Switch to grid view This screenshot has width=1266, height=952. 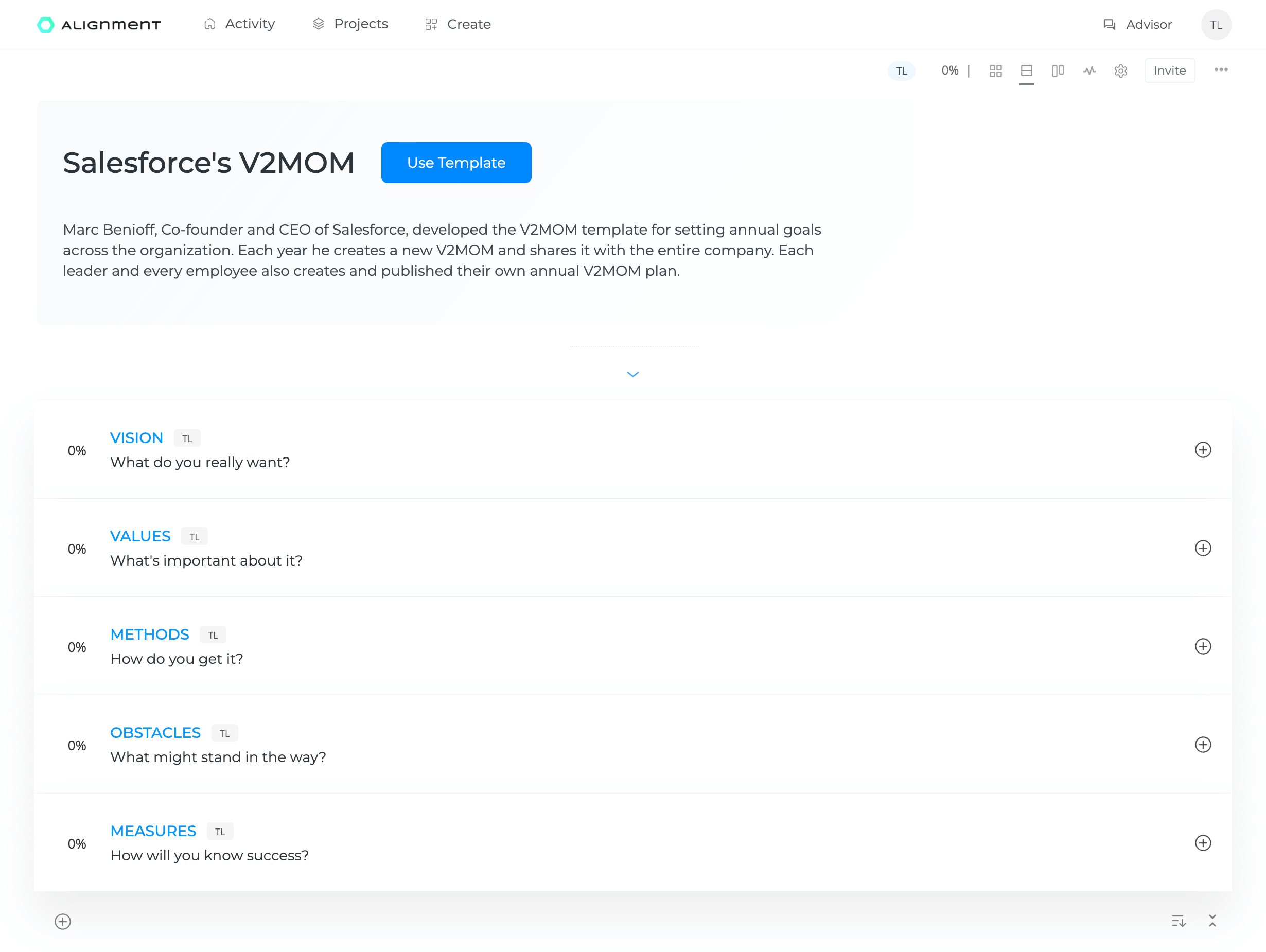995,71
